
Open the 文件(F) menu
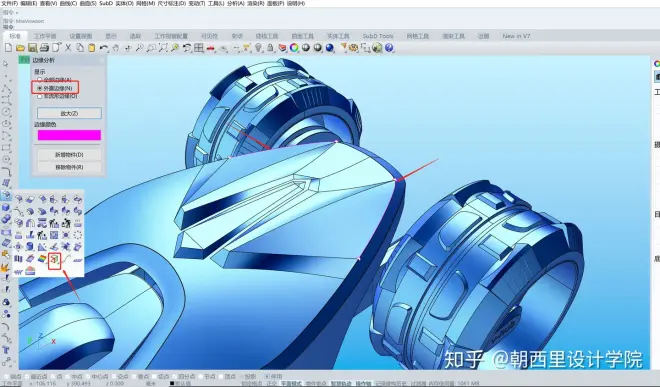pos(9,3)
